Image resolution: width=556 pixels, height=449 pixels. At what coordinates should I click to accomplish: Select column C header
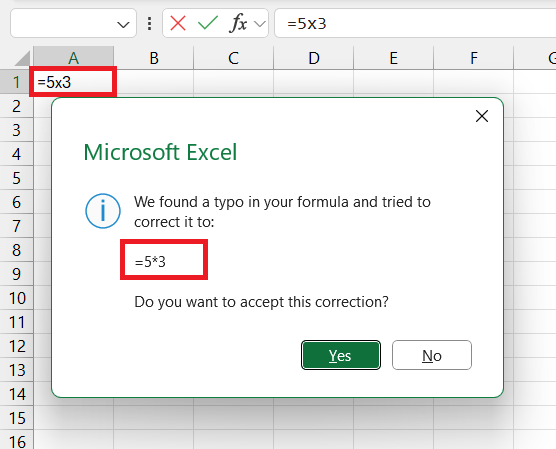[233, 58]
